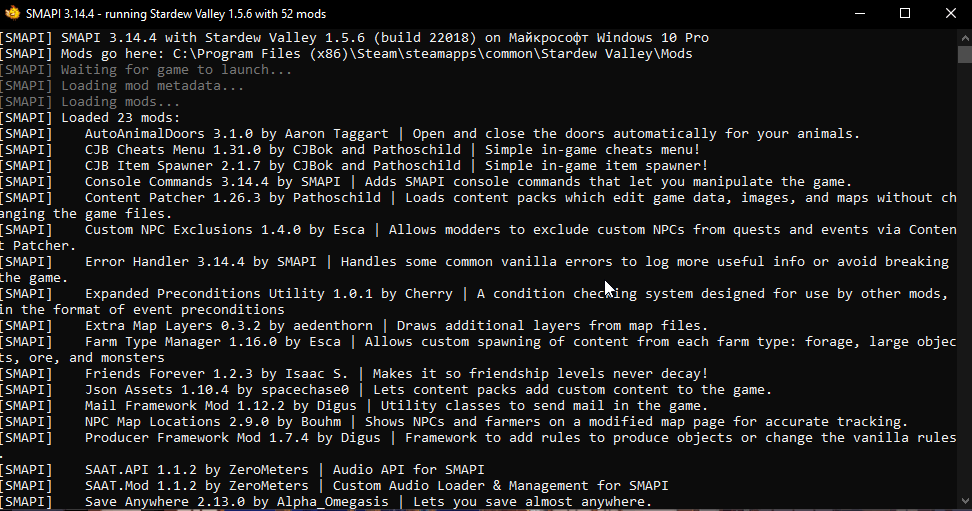Image resolution: width=972 pixels, height=511 pixels.
Task: Click the scrollbar up arrow
Action: pos(965,37)
